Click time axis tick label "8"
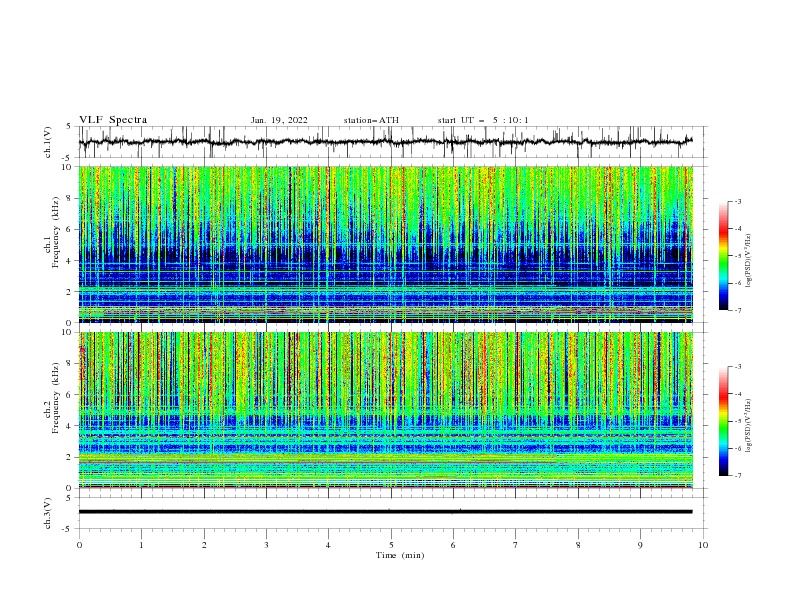The width and height of the screenshot is (792, 612). 578,545
